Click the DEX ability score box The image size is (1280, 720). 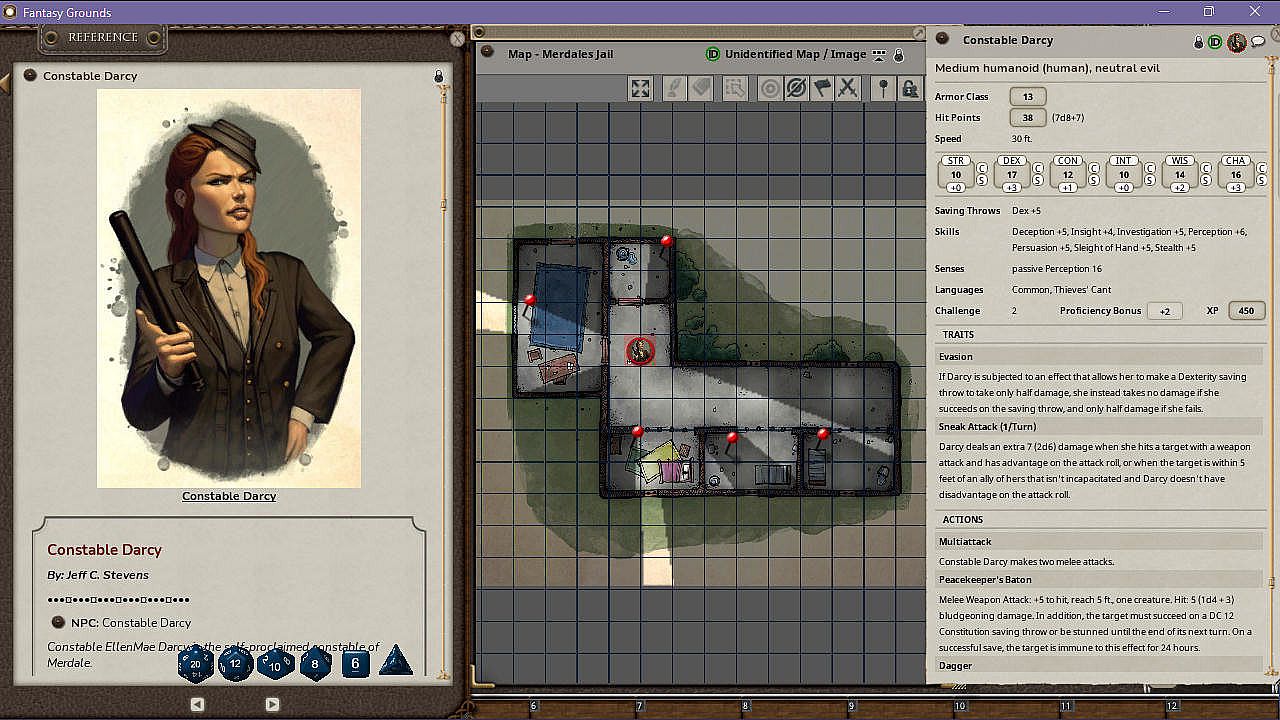[1012, 174]
